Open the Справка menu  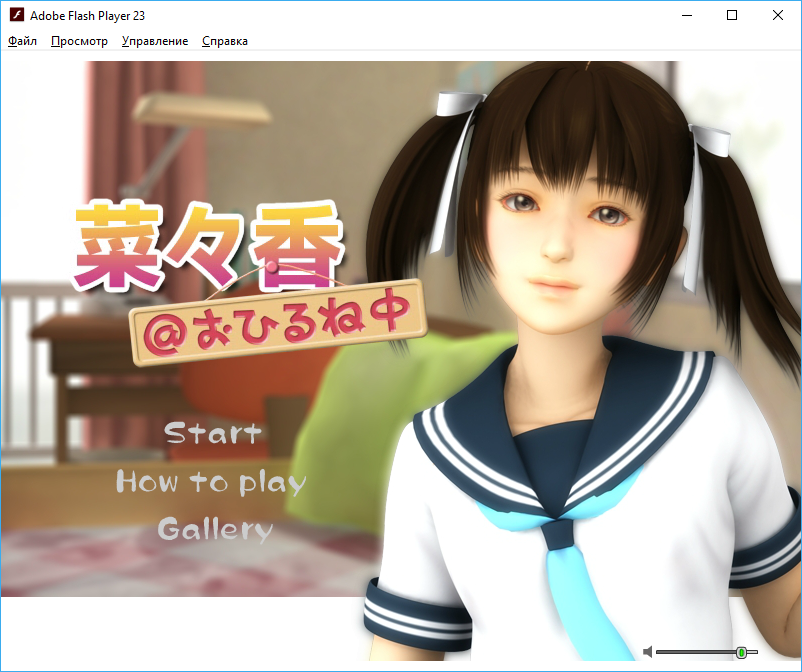(224, 41)
